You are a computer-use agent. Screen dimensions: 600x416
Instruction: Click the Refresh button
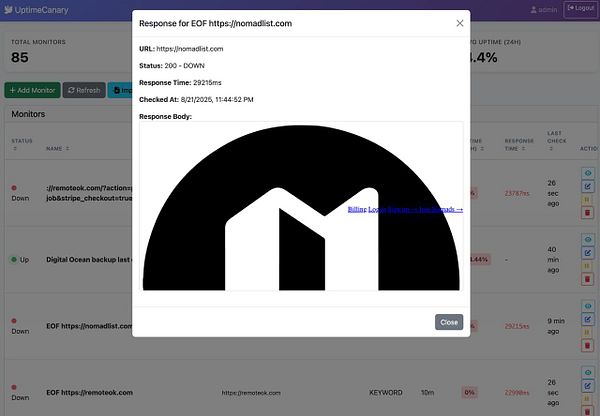(84, 90)
